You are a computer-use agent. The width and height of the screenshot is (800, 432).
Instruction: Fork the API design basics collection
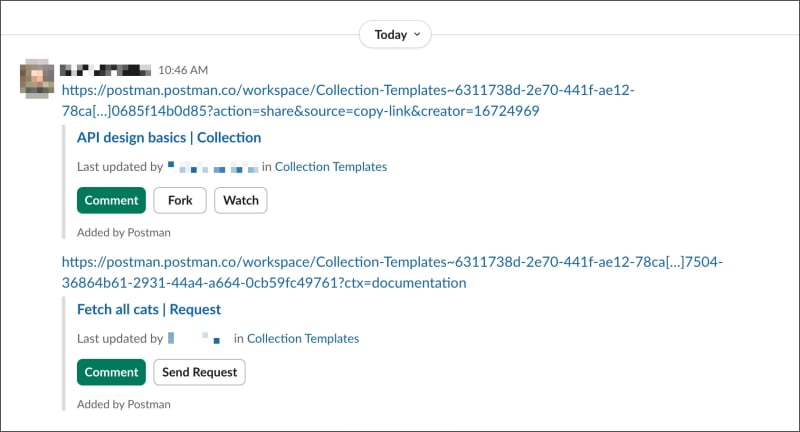tap(180, 200)
